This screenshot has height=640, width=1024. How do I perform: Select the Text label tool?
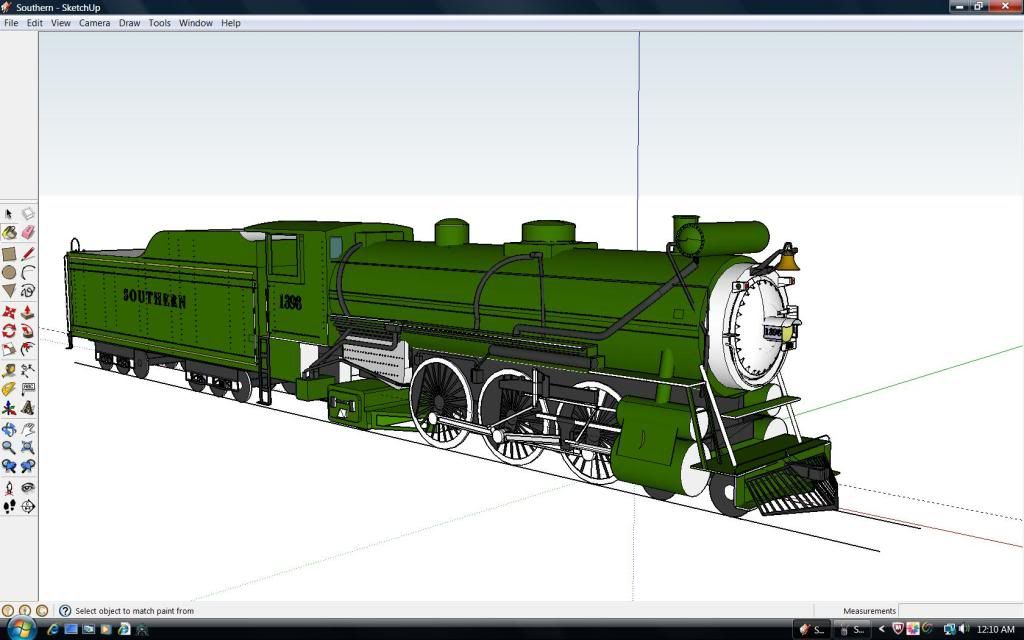coord(27,389)
